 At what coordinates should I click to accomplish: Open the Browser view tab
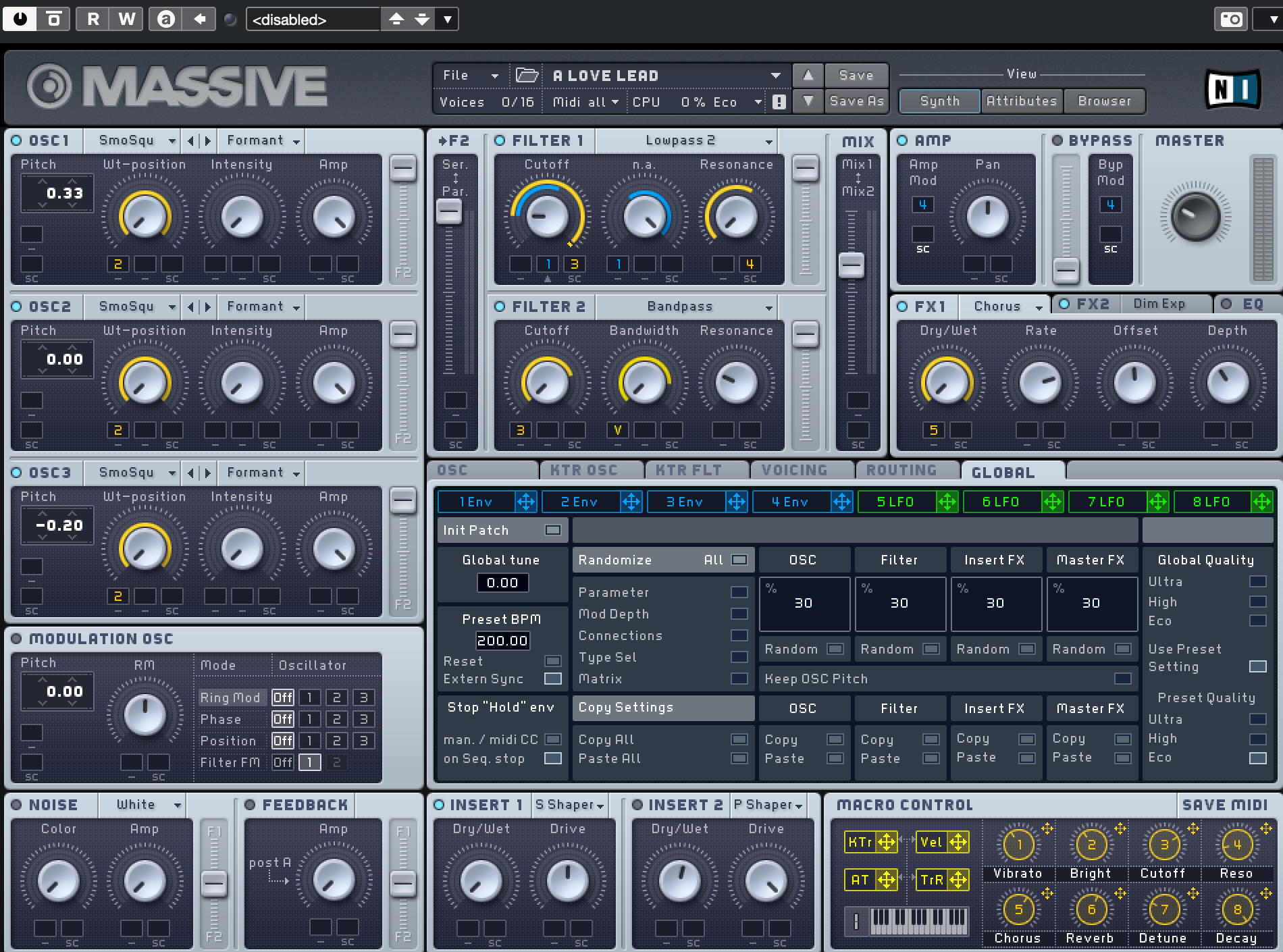point(1104,101)
